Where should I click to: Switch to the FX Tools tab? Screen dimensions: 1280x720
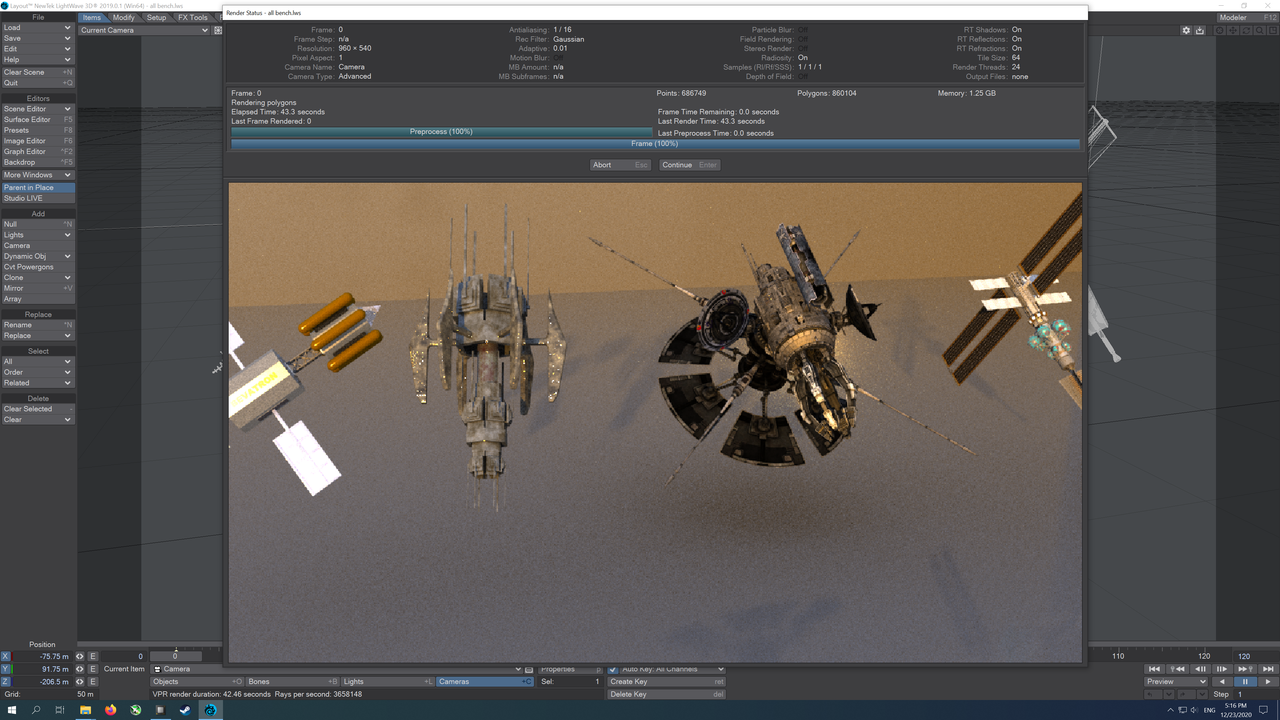tap(193, 16)
